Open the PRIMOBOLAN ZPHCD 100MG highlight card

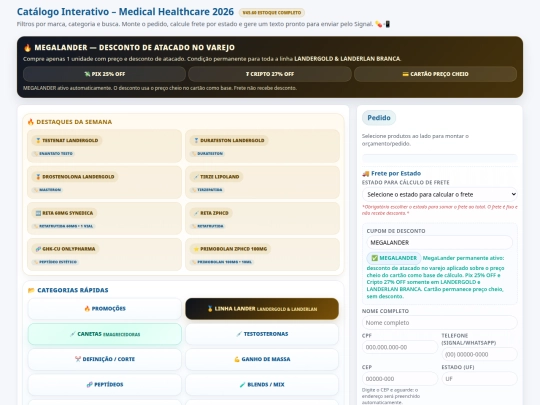coord(262,255)
